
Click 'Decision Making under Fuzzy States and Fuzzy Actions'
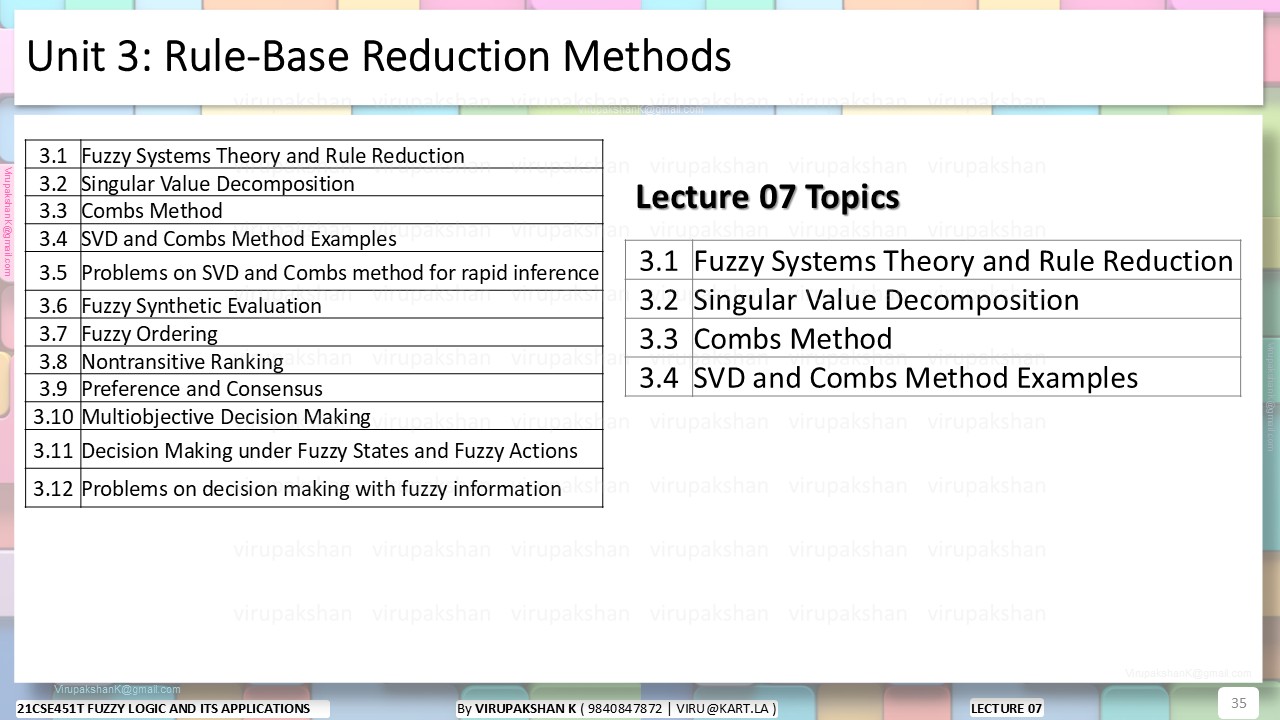pos(329,451)
